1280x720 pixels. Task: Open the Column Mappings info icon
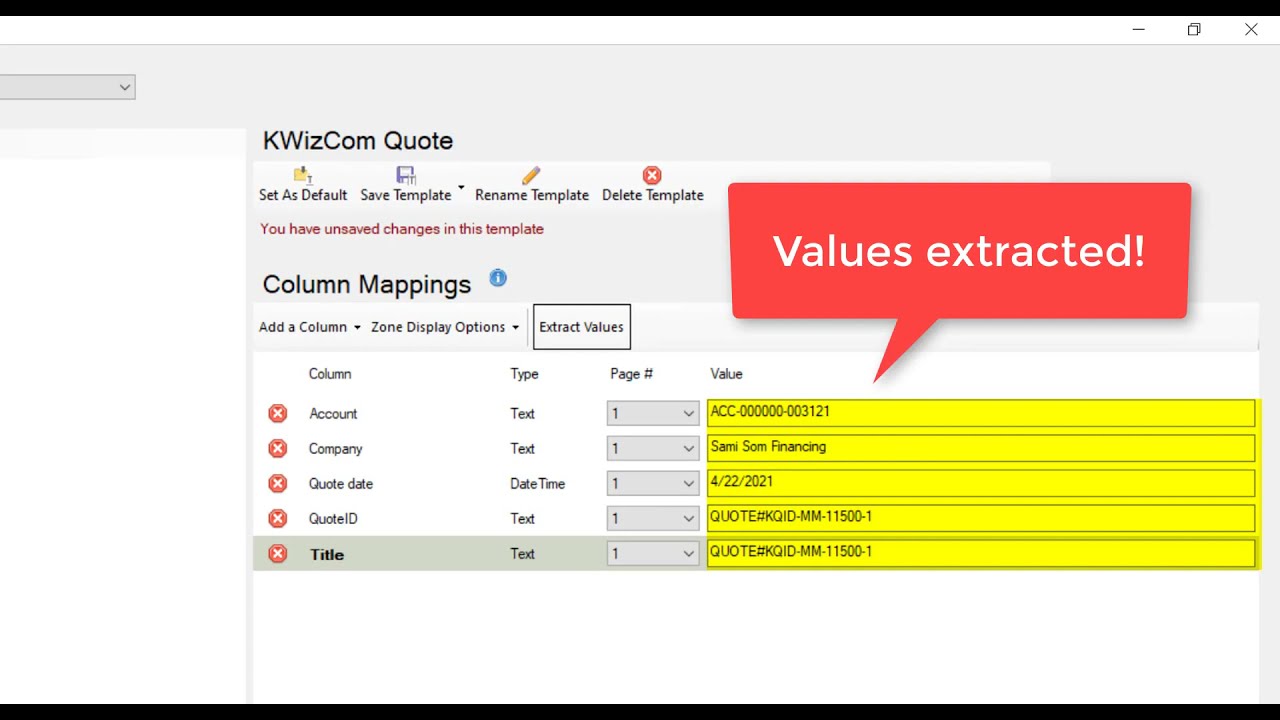(x=498, y=278)
